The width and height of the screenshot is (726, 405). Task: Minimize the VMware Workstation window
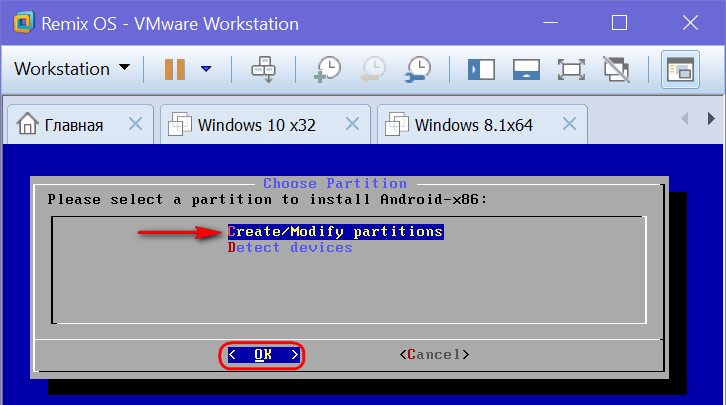550,23
